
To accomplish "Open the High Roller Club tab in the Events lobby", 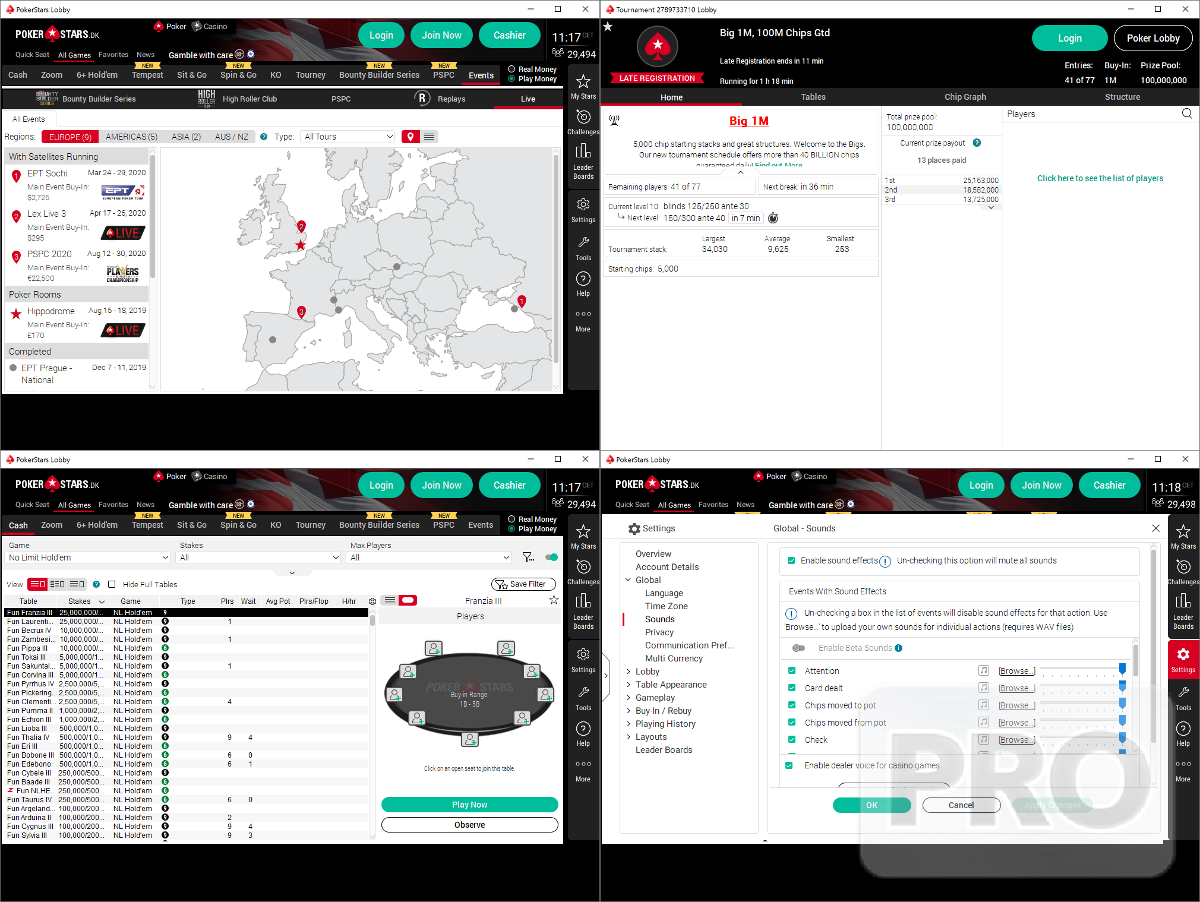I will [237, 99].
